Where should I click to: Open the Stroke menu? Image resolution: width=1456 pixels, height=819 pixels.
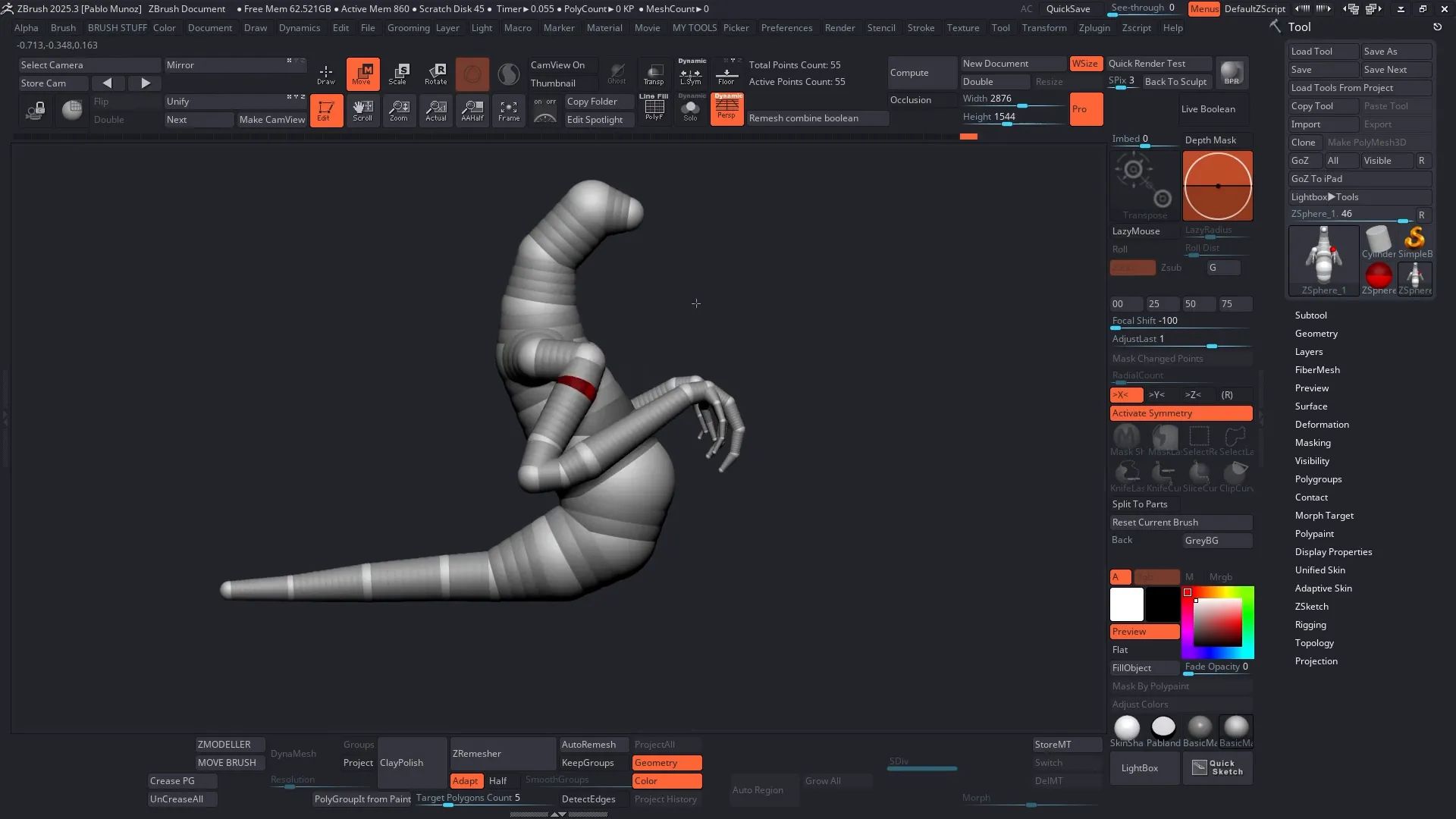tap(921, 28)
